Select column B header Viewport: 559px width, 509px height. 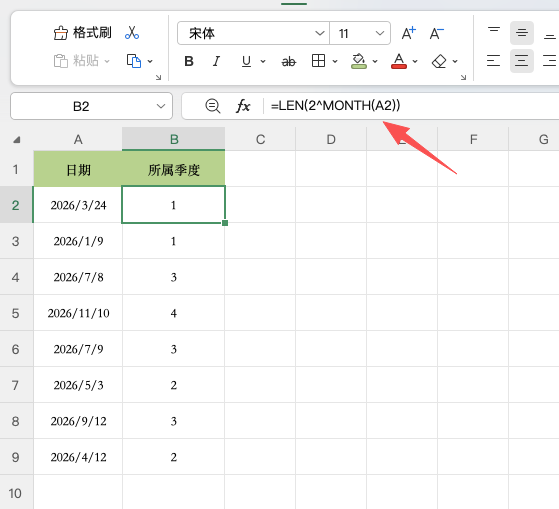tap(174, 139)
